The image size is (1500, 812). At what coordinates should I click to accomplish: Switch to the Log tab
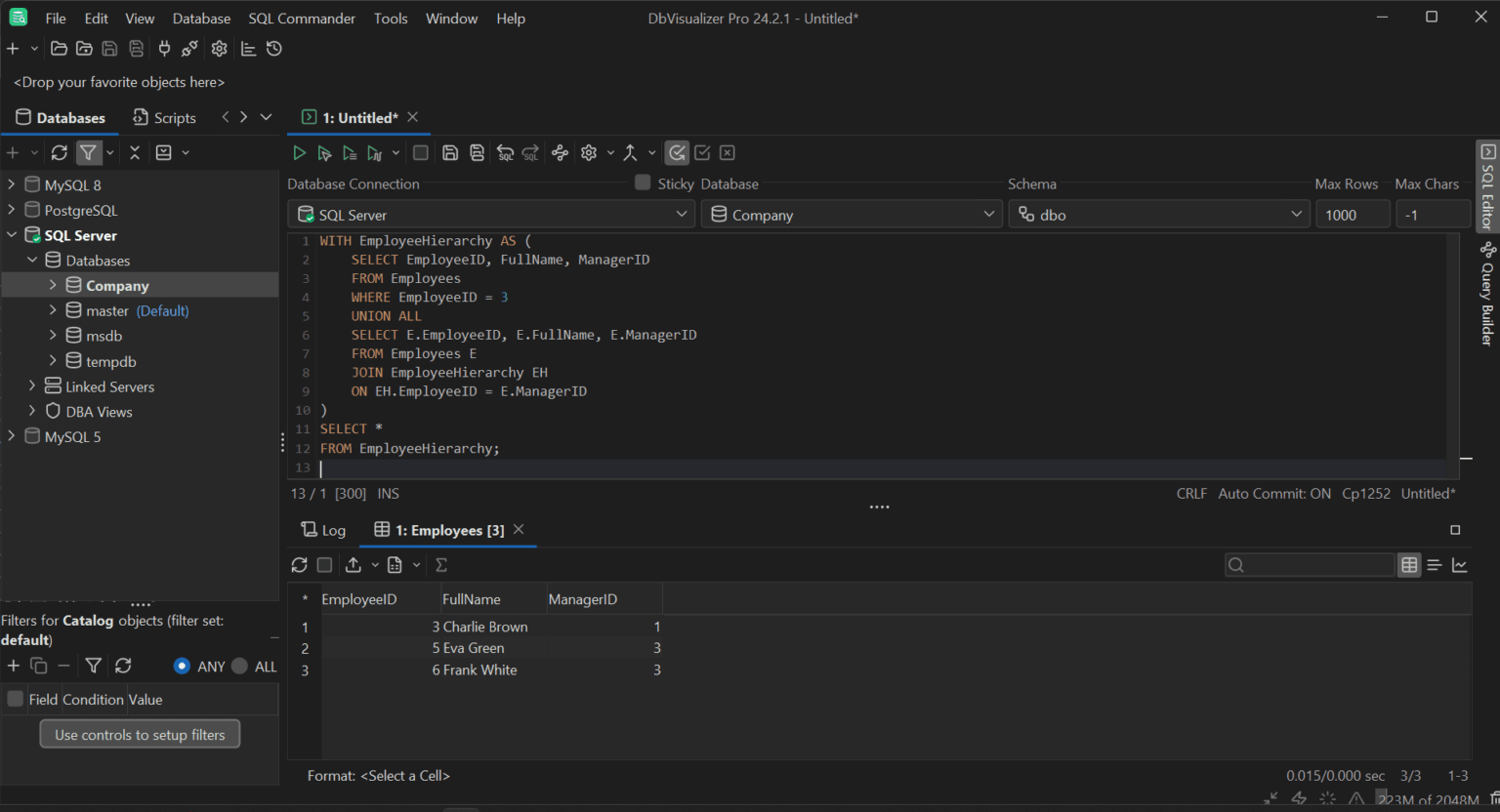[322, 529]
